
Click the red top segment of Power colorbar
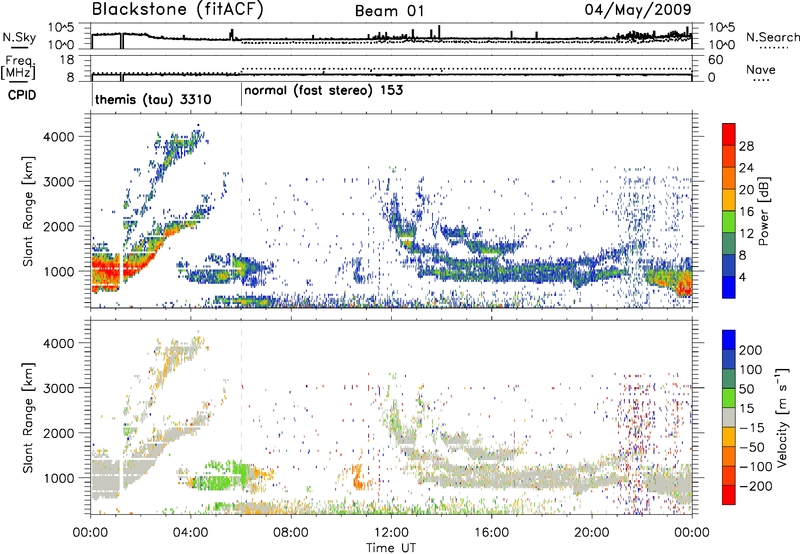731,134
